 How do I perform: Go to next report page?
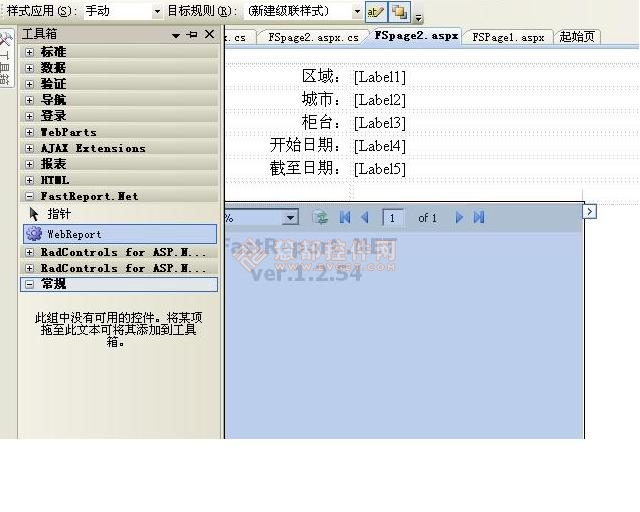[459, 217]
